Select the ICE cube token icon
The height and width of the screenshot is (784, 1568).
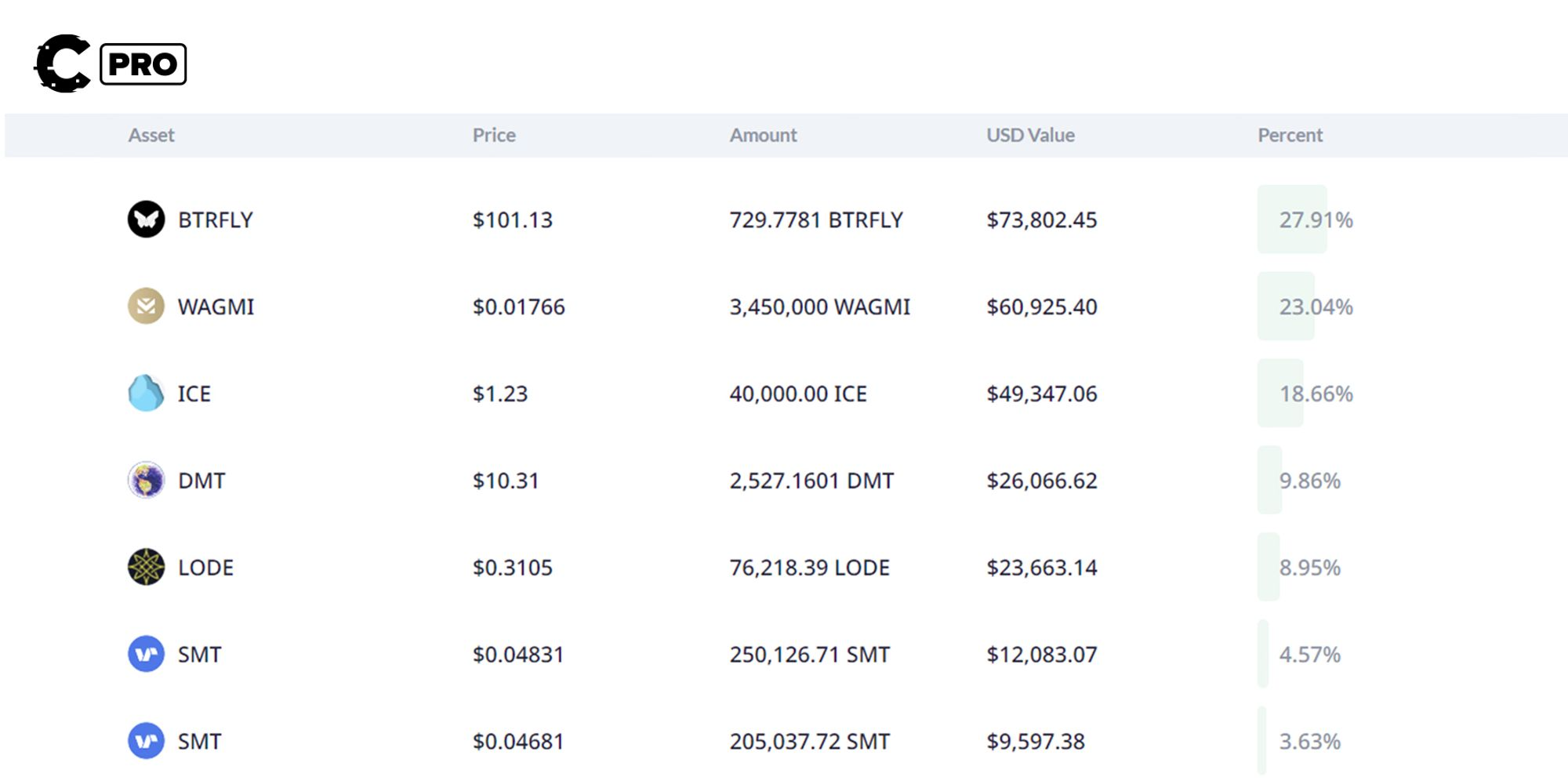[146, 394]
